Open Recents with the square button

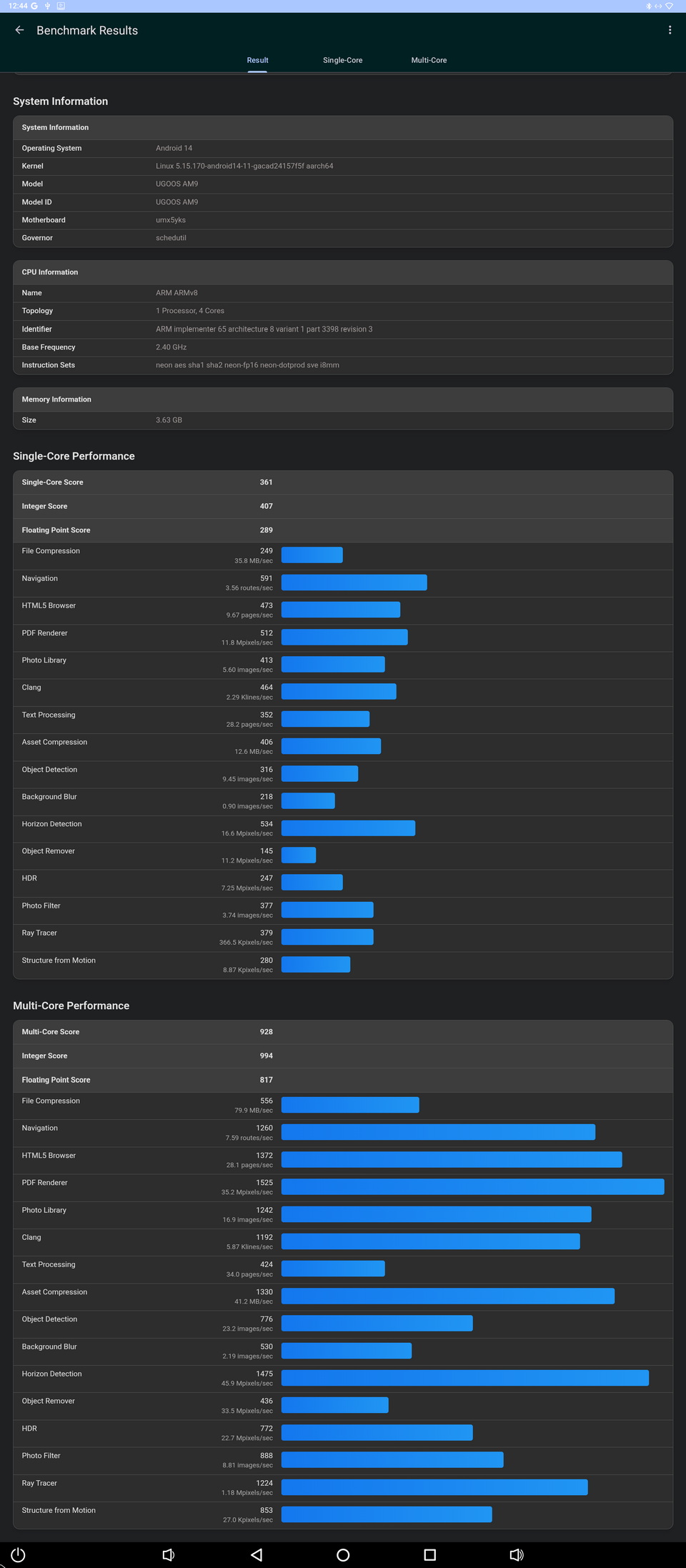pos(429,1554)
